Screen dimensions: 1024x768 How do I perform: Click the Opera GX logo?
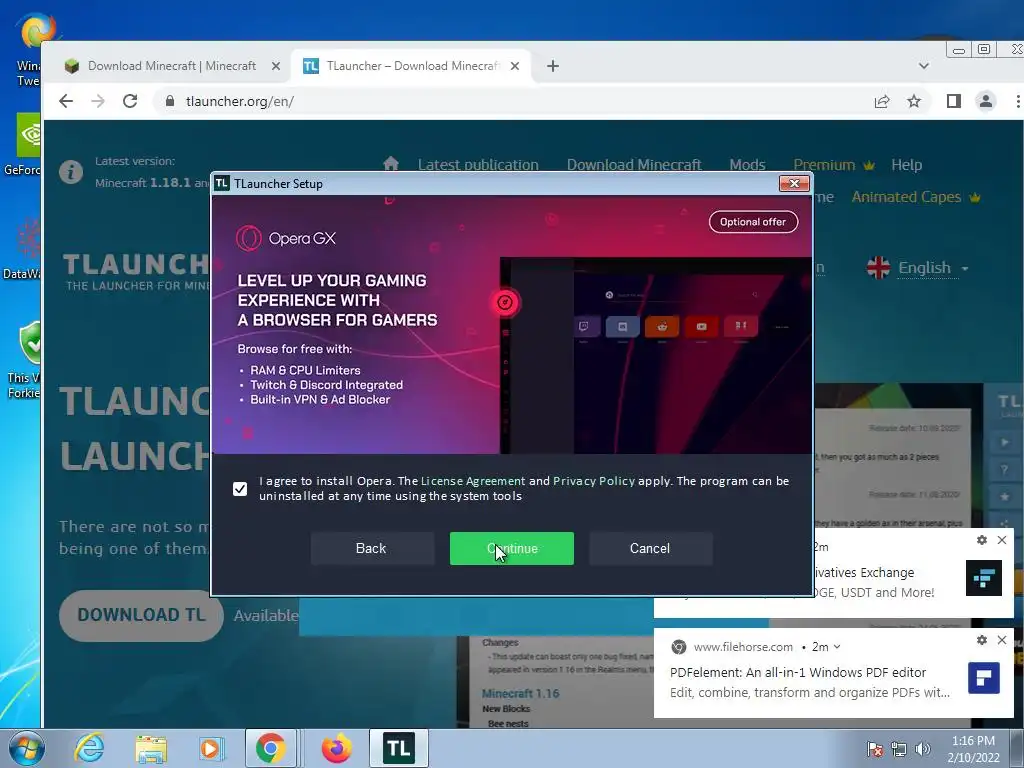click(286, 238)
